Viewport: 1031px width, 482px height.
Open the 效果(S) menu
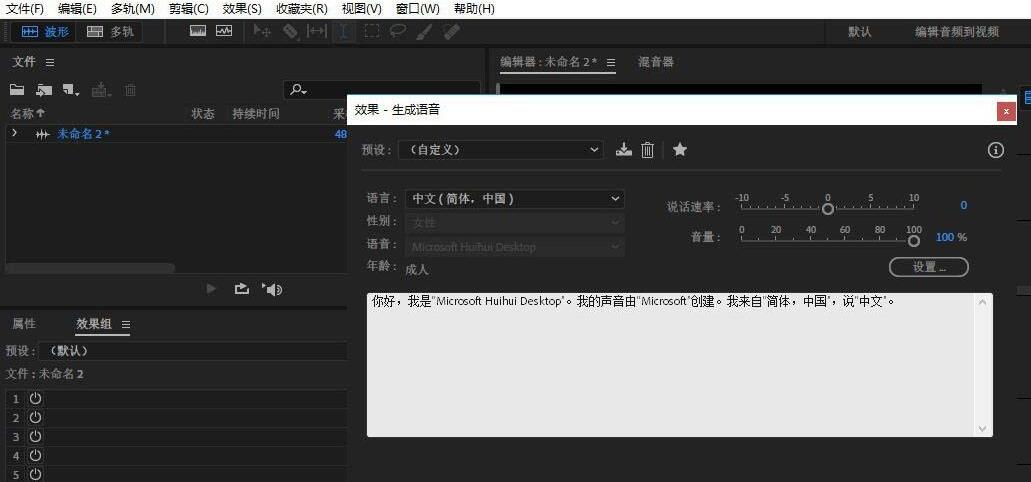(241, 9)
